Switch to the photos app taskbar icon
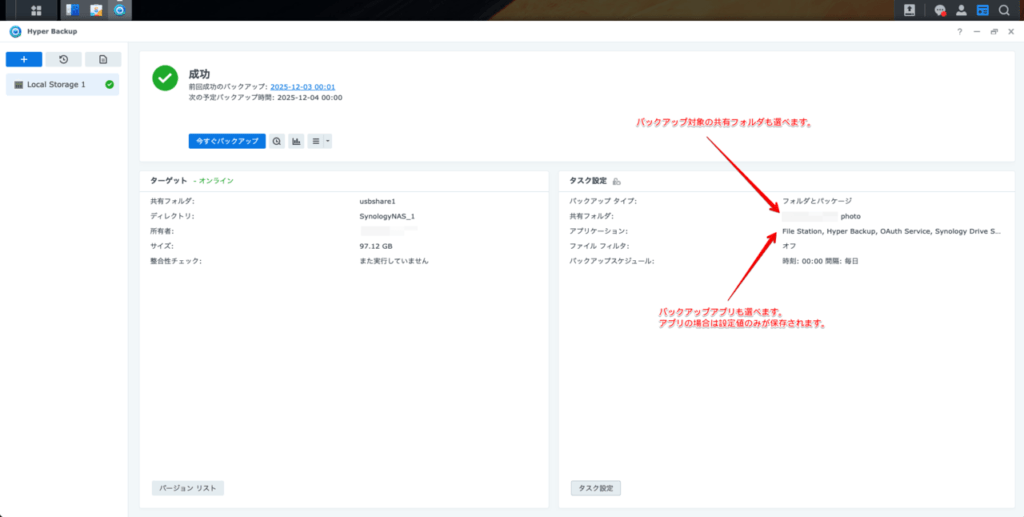 pyautogui.click(x=96, y=10)
